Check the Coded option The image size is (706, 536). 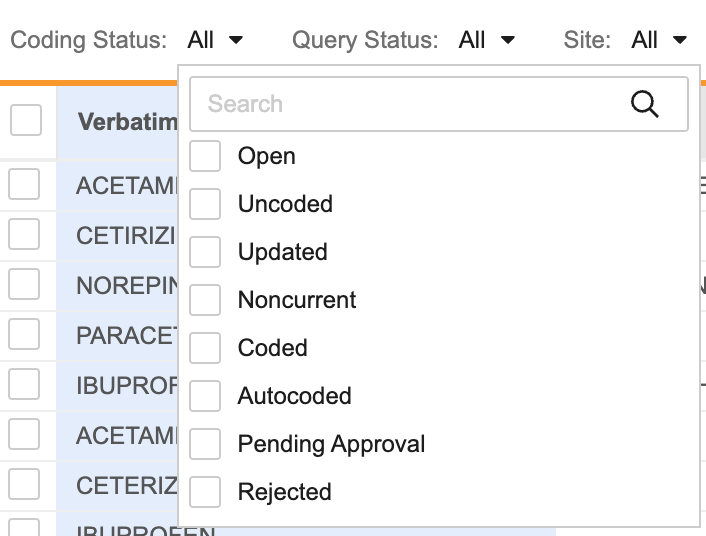205,348
